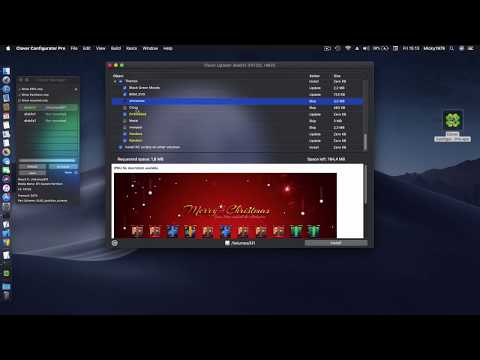Viewport: 480px width, 360px height.
Task: Toggle the Black Green Moody theme checkbox
Action: [125, 88]
